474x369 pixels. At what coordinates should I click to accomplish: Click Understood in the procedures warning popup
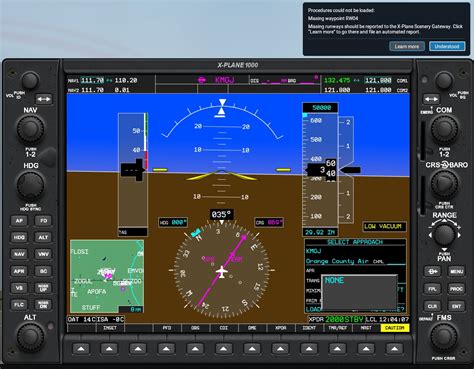coord(447,46)
